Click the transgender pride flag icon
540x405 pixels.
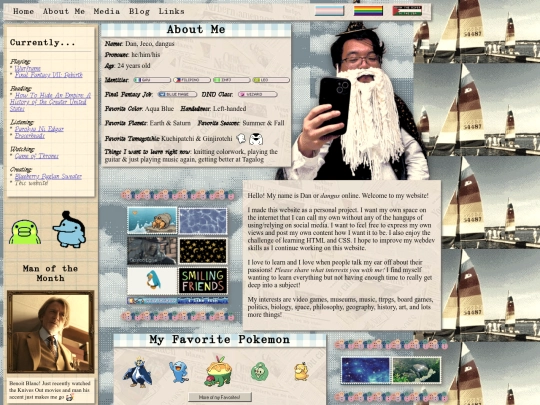point(329,11)
